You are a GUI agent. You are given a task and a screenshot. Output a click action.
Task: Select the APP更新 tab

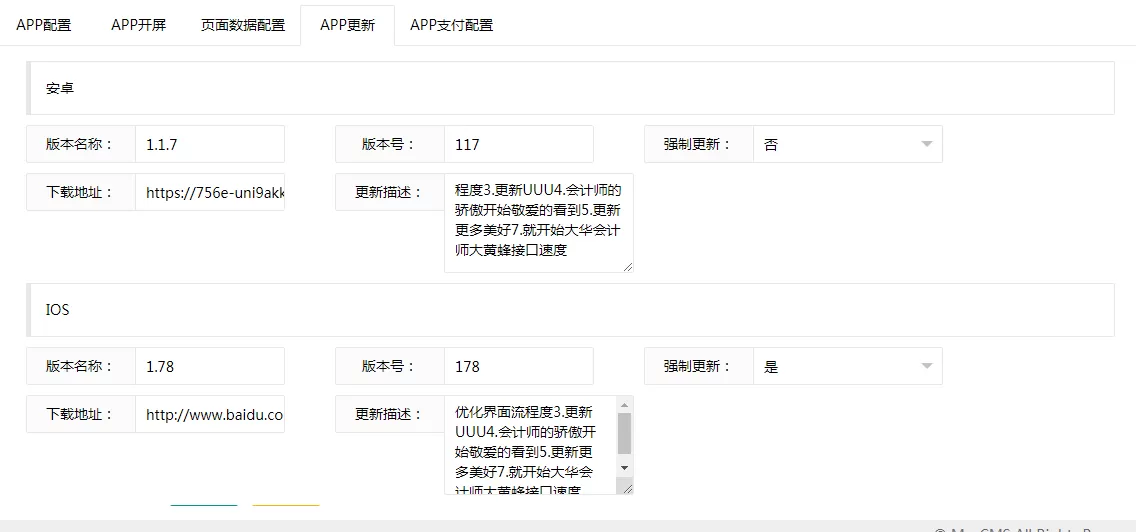(347, 25)
